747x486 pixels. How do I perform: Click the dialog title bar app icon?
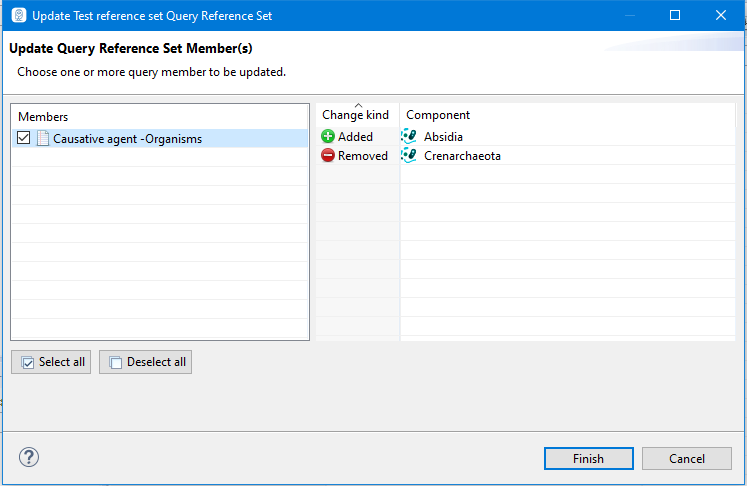click(18, 16)
